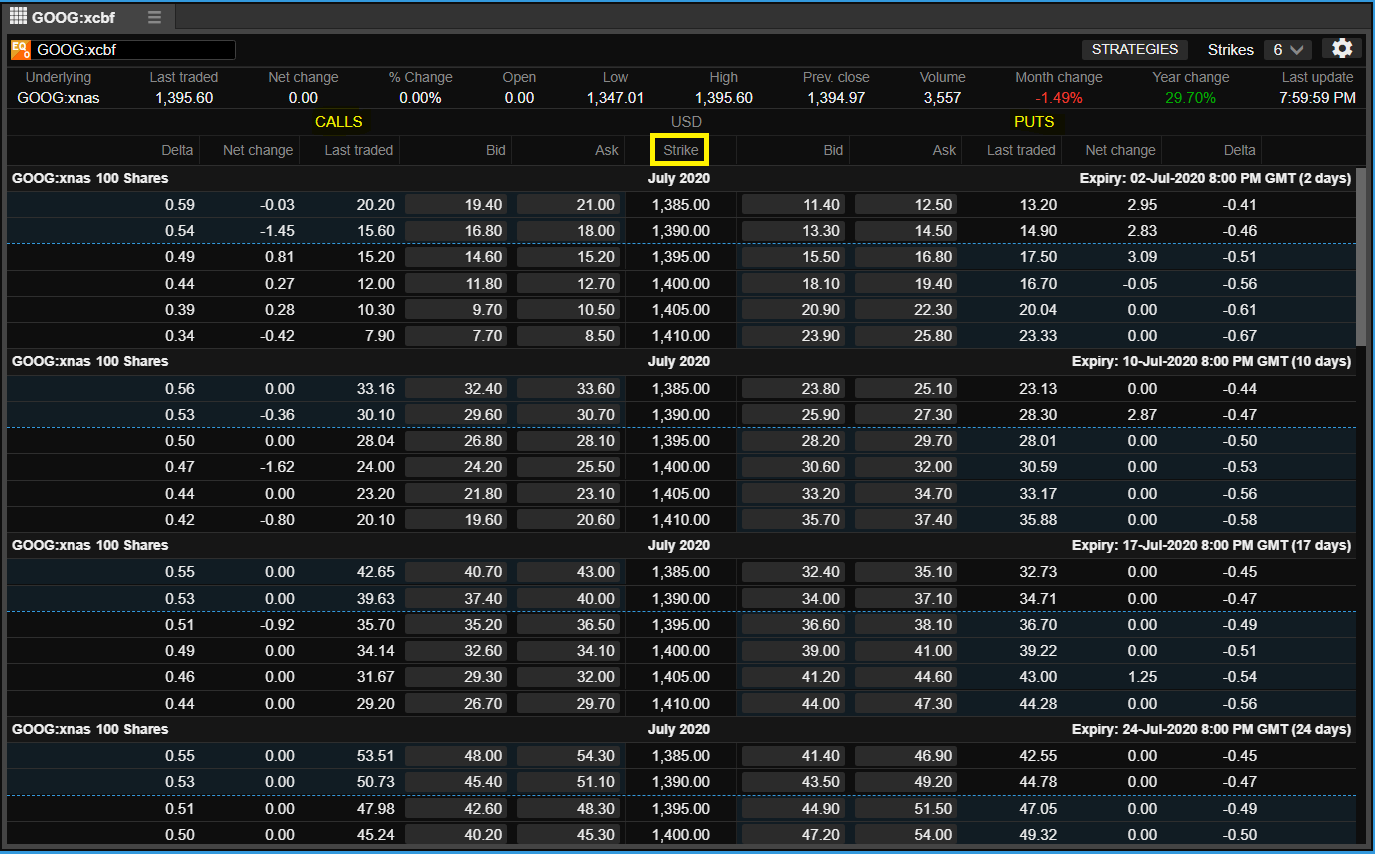Image resolution: width=1376 pixels, height=855 pixels.
Task: Click put ask 49.20 in 24-Jul 1,390 row
Action: 906,782
